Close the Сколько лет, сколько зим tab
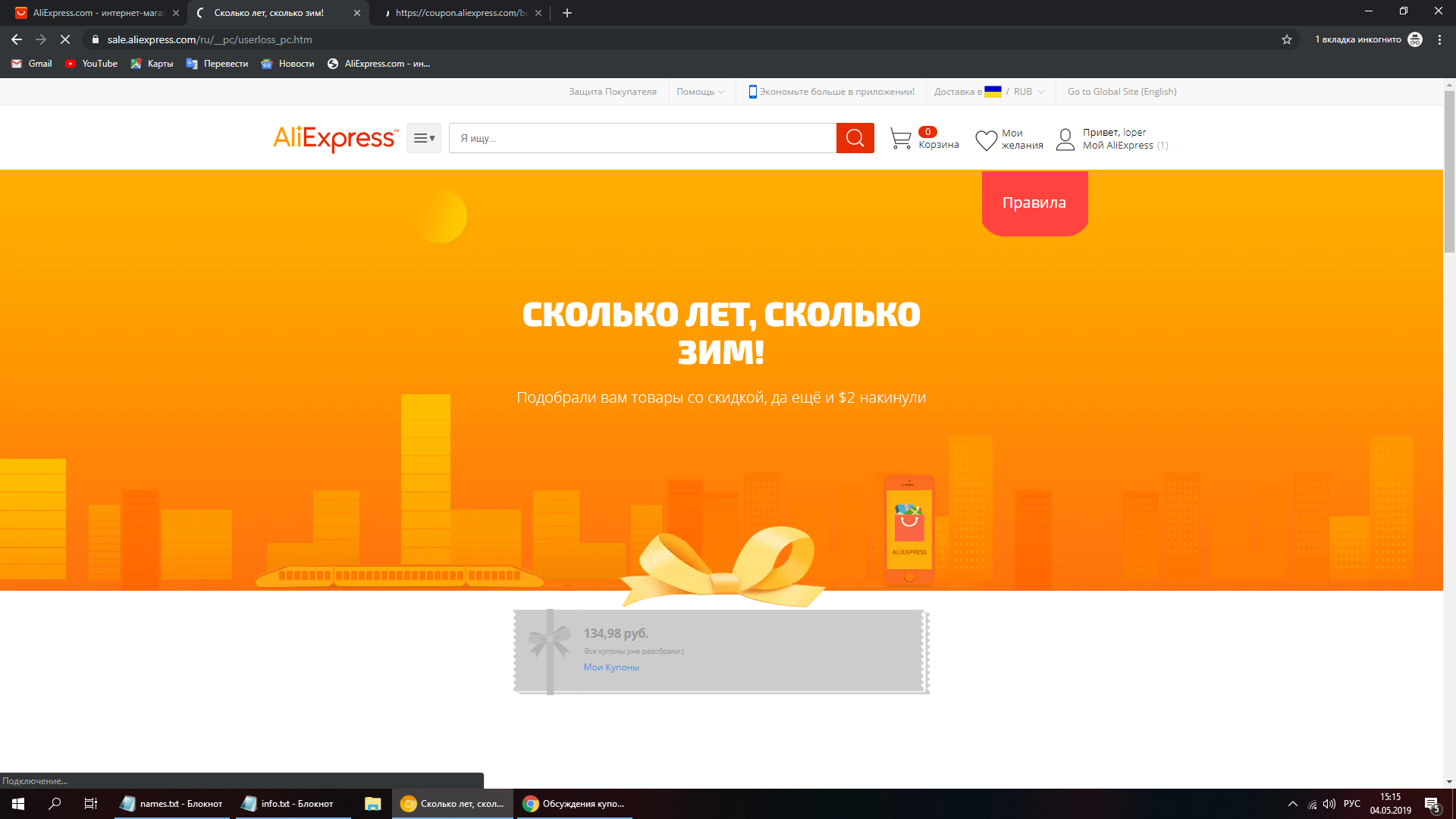The image size is (1456, 819). click(357, 13)
